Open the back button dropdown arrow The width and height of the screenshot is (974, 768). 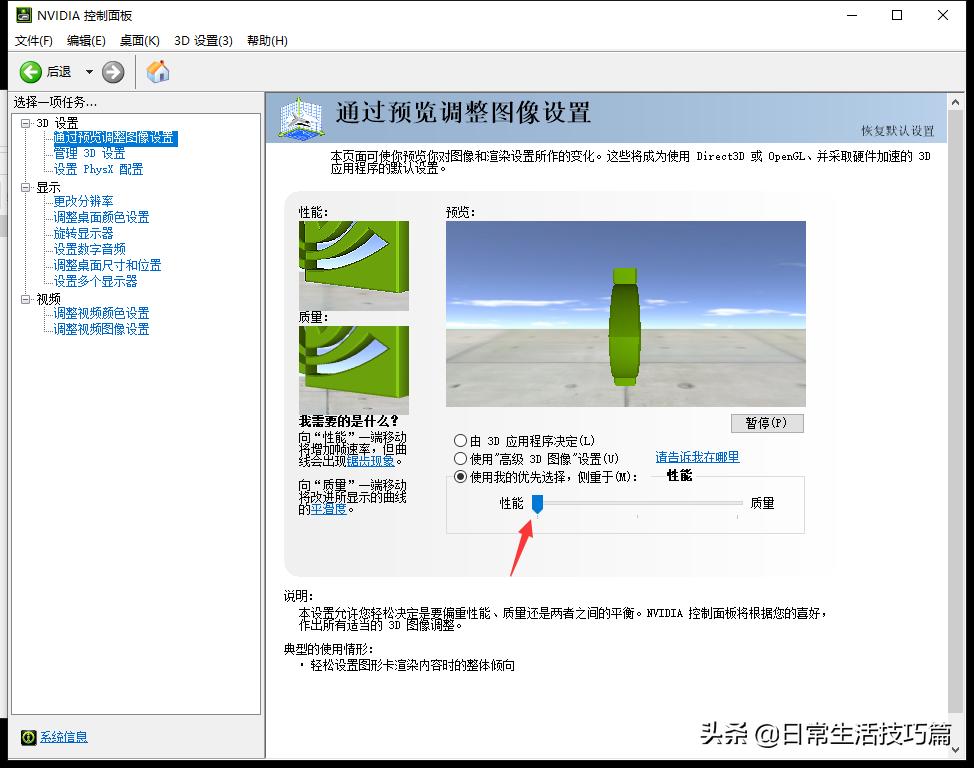pyautogui.click(x=88, y=71)
